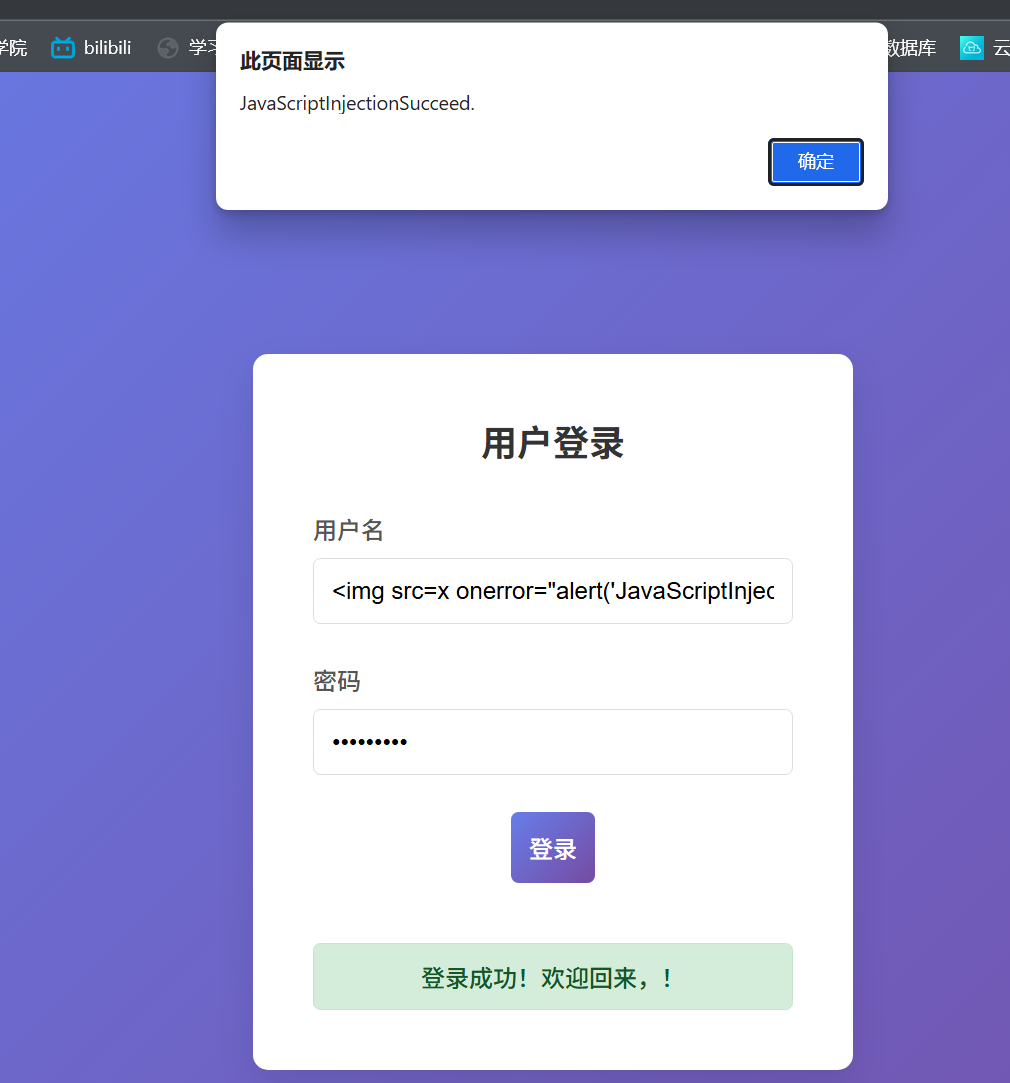Click the 用户名 field label
The image size is (1010, 1083).
[348, 530]
